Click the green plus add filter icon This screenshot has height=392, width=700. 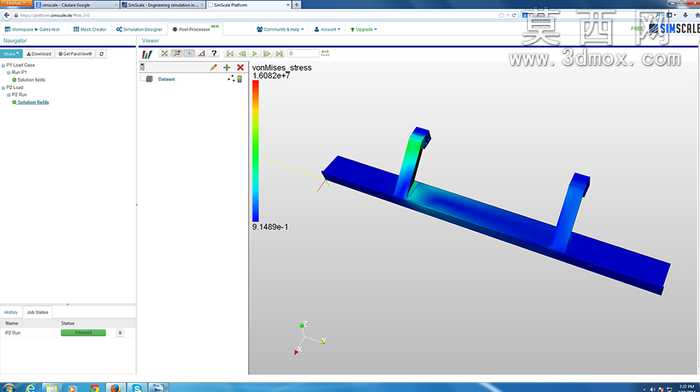point(227,67)
